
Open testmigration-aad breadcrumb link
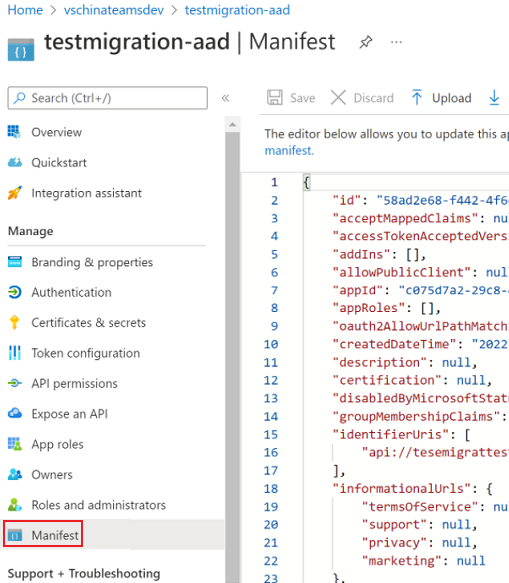pyautogui.click(x=237, y=10)
